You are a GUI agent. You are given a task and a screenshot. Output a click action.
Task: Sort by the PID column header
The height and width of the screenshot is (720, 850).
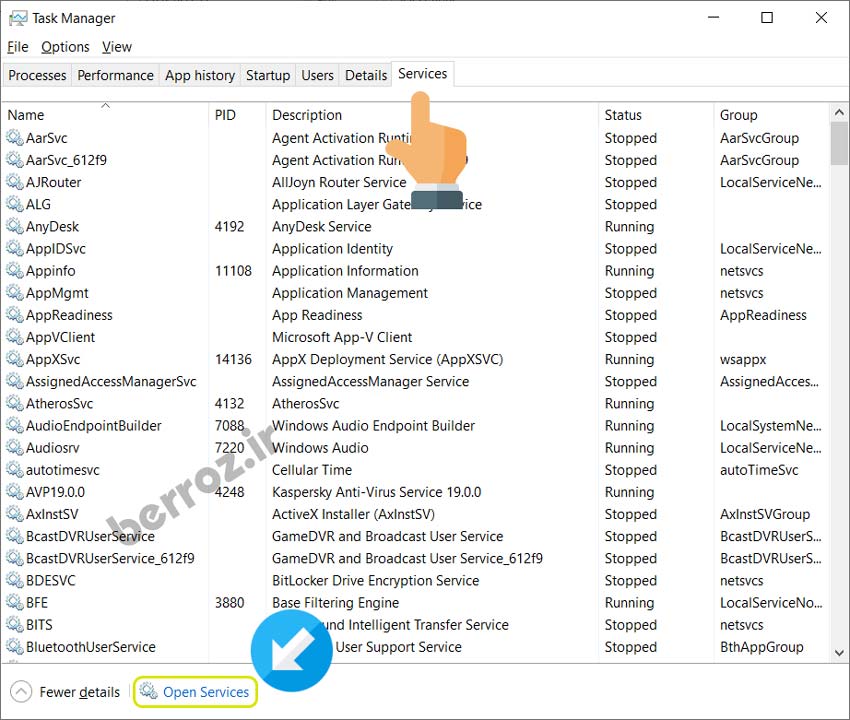[x=225, y=115]
